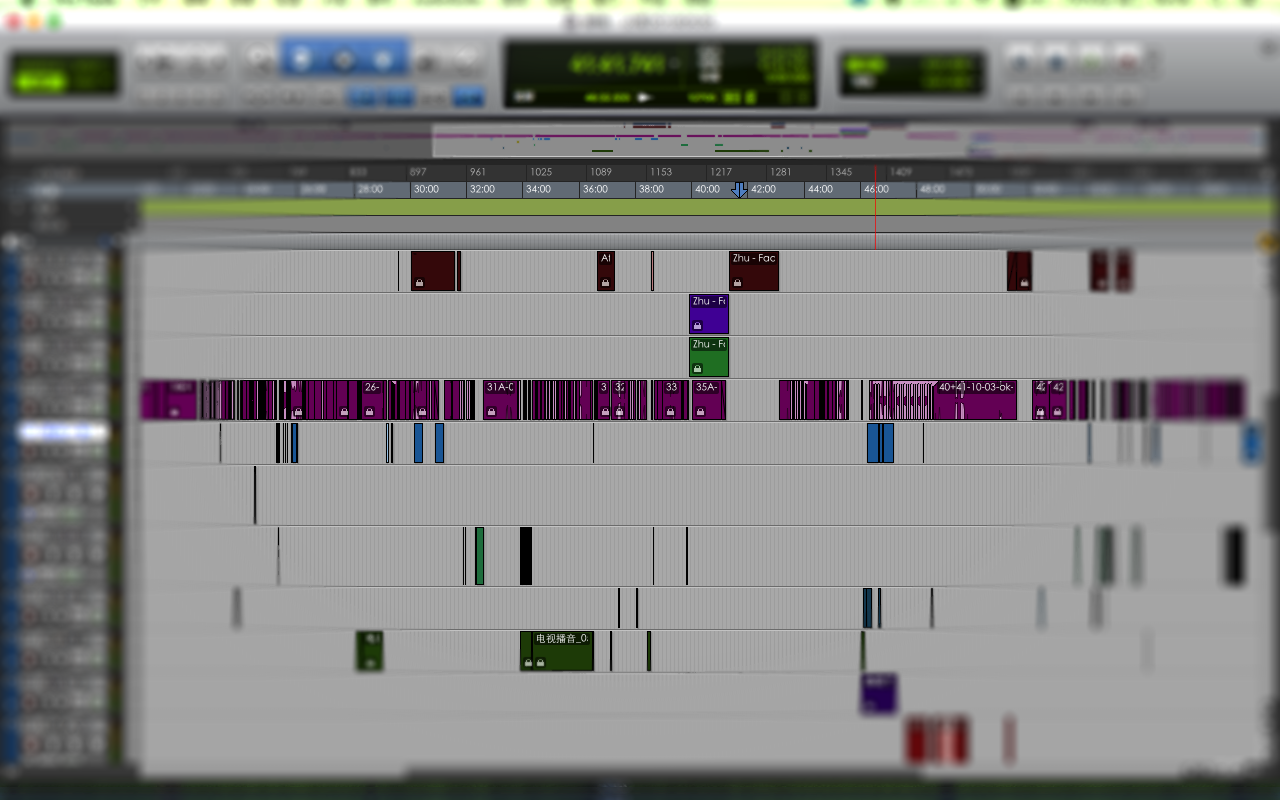Click bar 1089 on the bars ruler

click(x=600, y=172)
